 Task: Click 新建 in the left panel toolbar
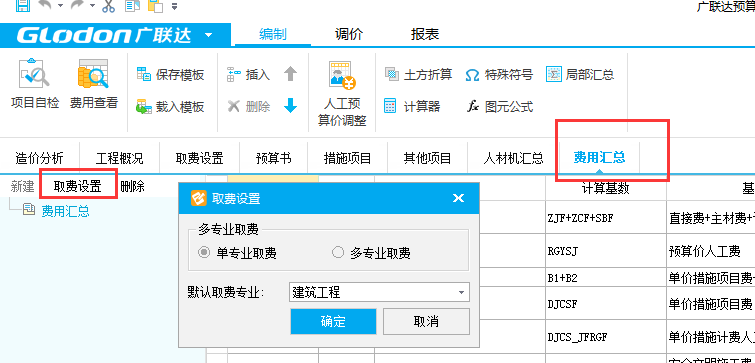22,186
